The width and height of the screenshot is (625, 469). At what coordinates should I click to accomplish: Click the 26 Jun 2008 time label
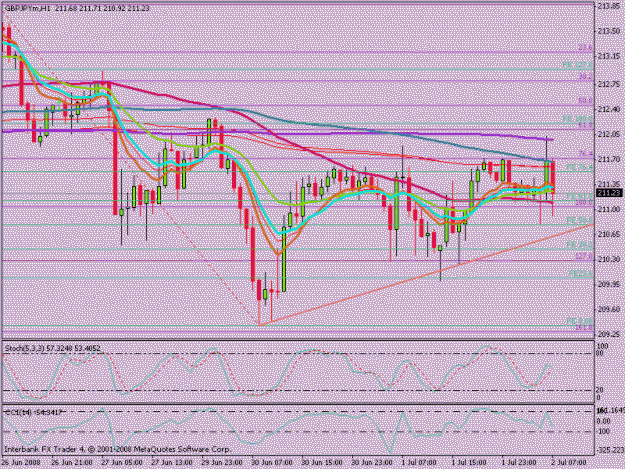(21, 463)
